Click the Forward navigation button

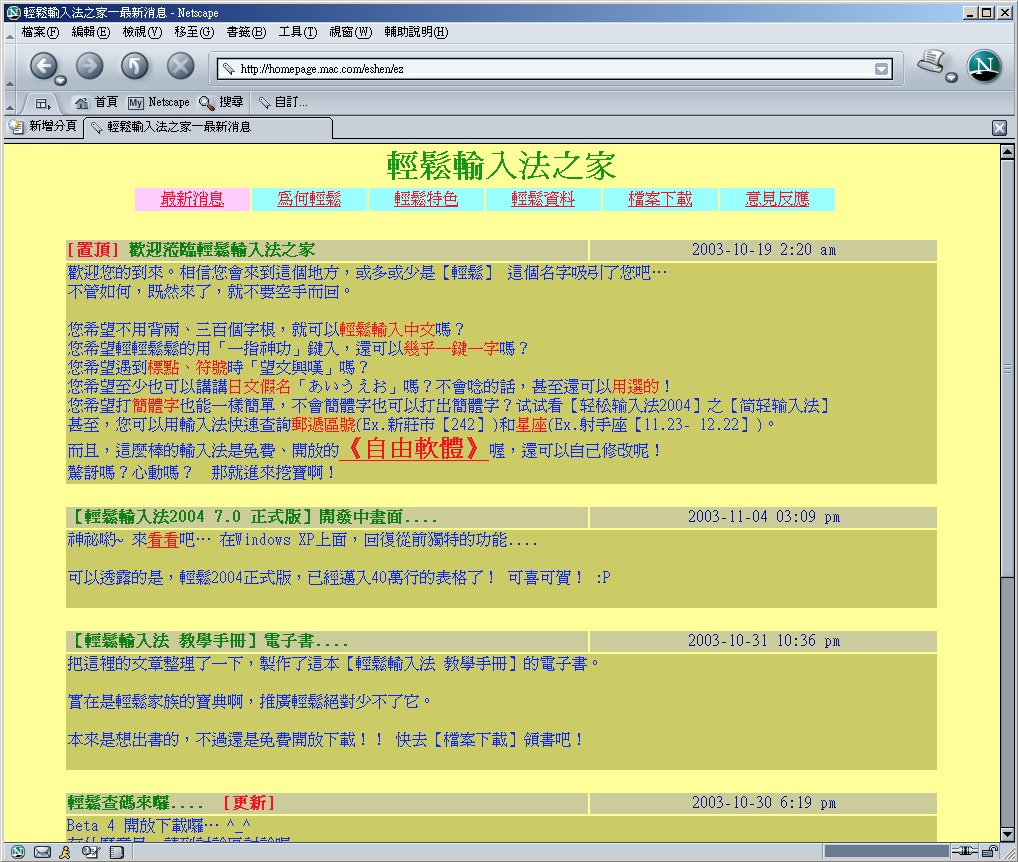[89, 66]
